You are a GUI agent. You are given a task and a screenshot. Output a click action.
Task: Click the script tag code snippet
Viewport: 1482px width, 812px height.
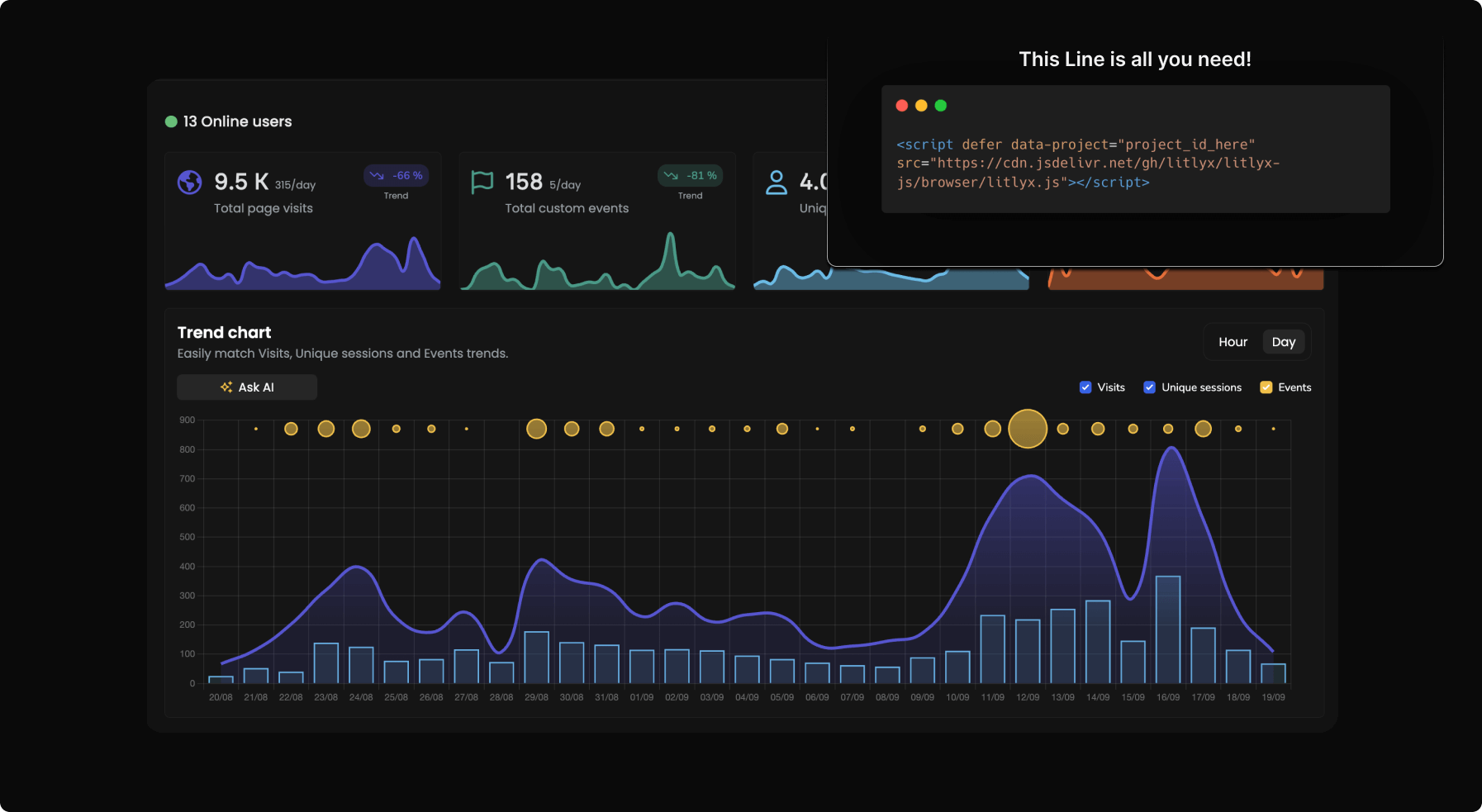click(x=1088, y=164)
